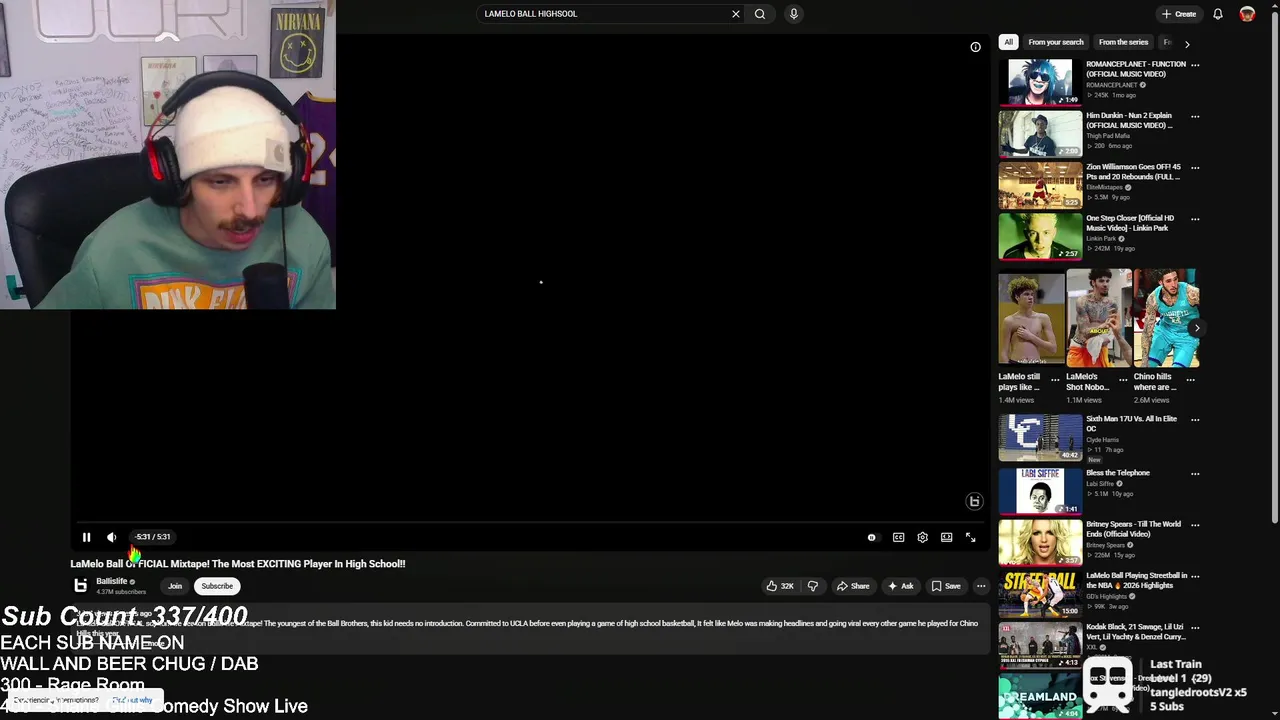1280x720 pixels.
Task: Open options for LaMelo still plays short
Action: point(1055,380)
